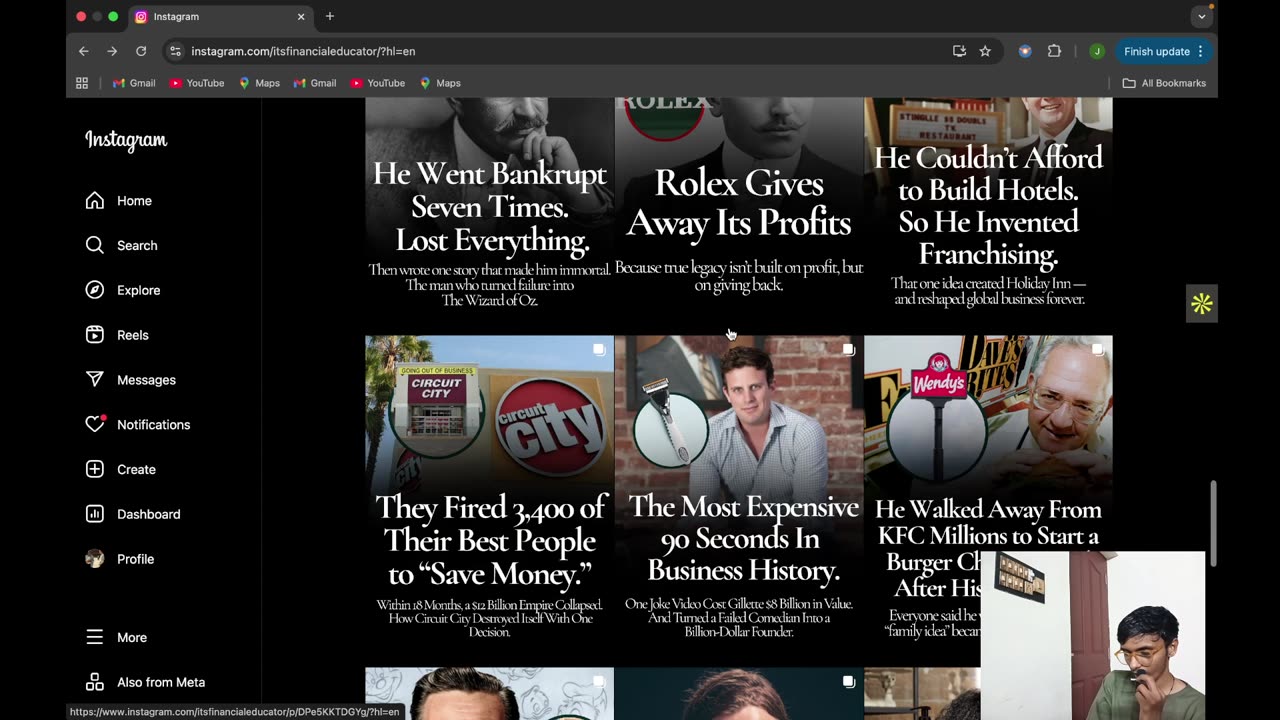
Task: Go forward in browser history
Action: click(112, 51)
